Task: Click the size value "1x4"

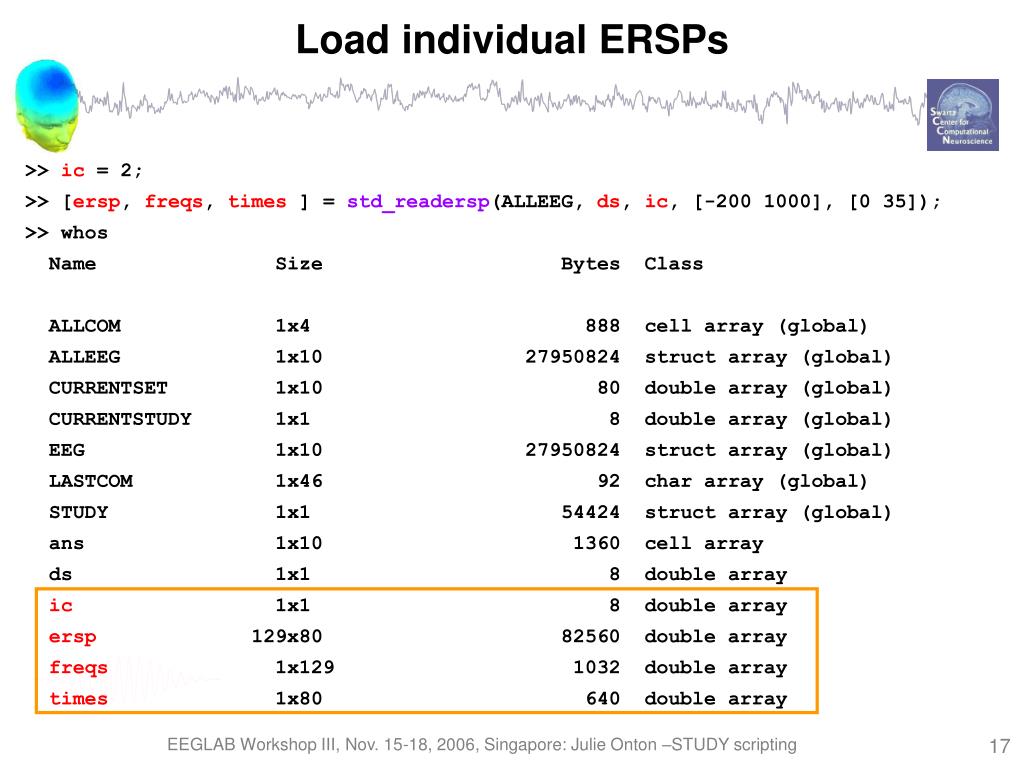Action: [x=293, y=326]
